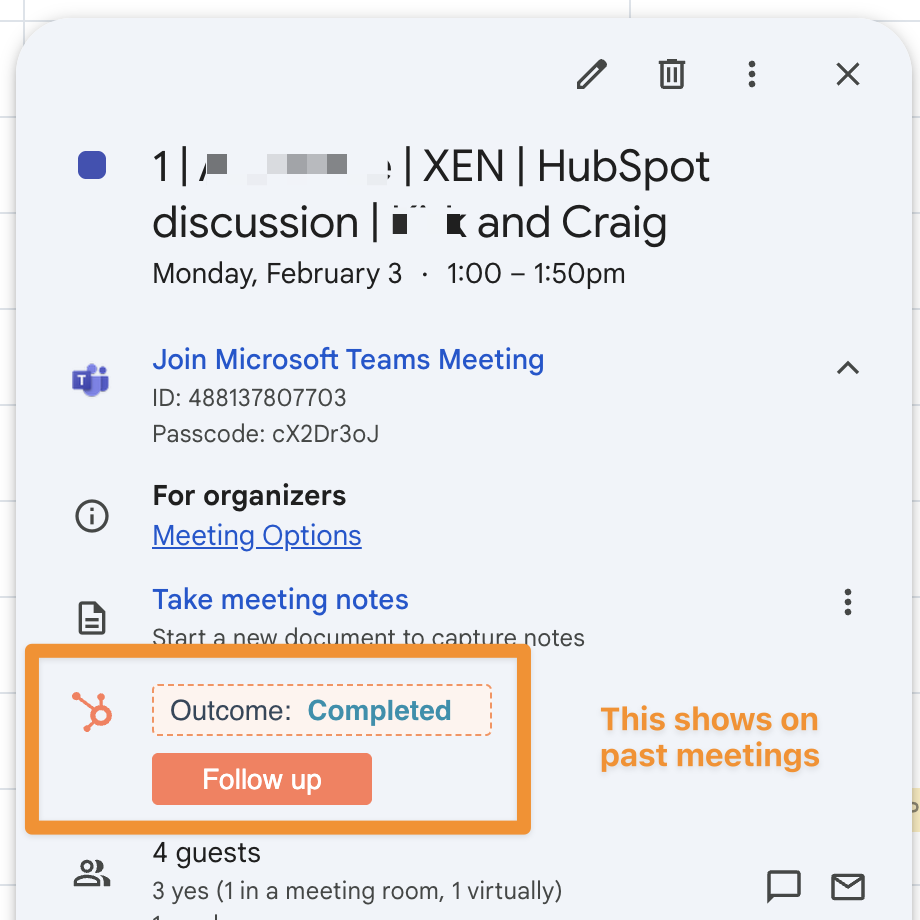
Task: Collapse the Teams meeting details chevron
Action: pos(848,368)
